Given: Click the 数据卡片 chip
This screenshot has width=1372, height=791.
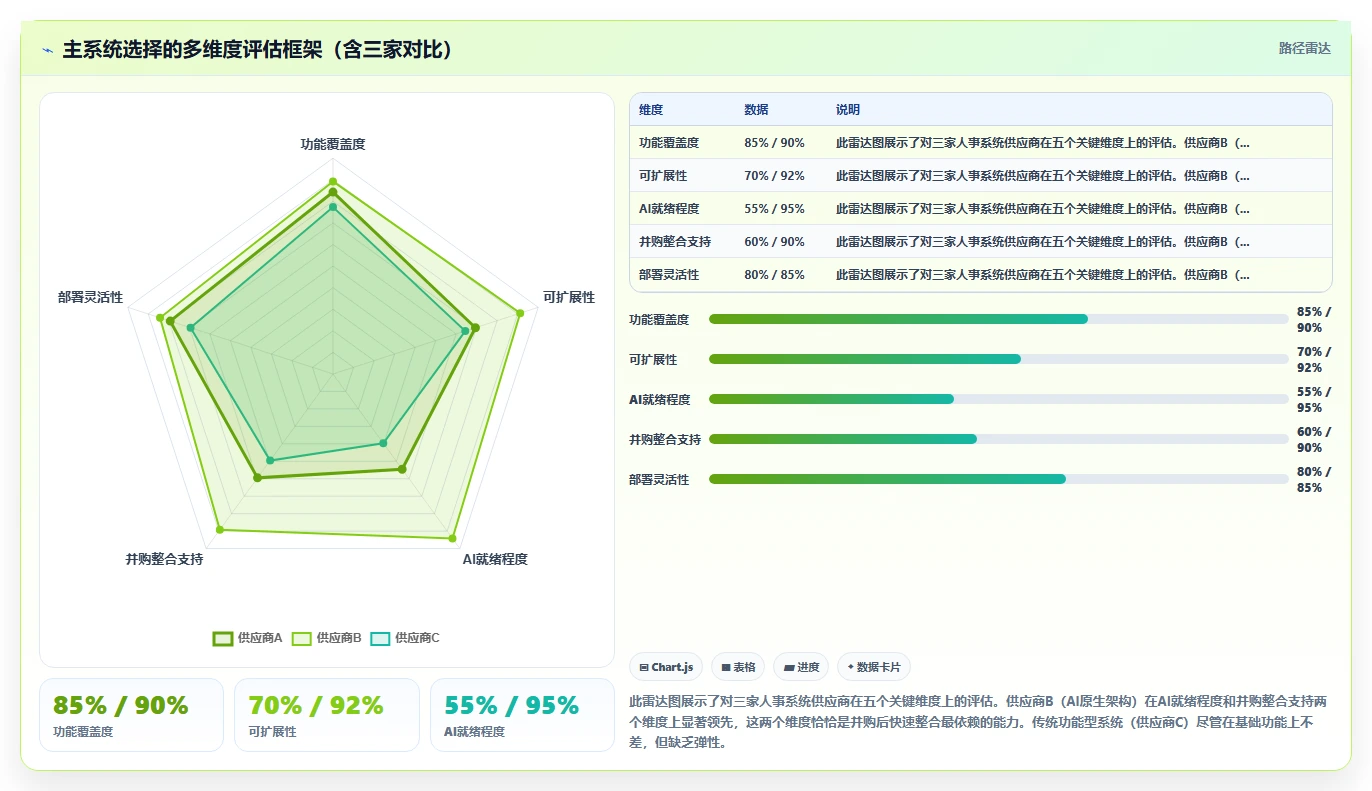Looking at the screenshot, I should [x=874, y=667].
